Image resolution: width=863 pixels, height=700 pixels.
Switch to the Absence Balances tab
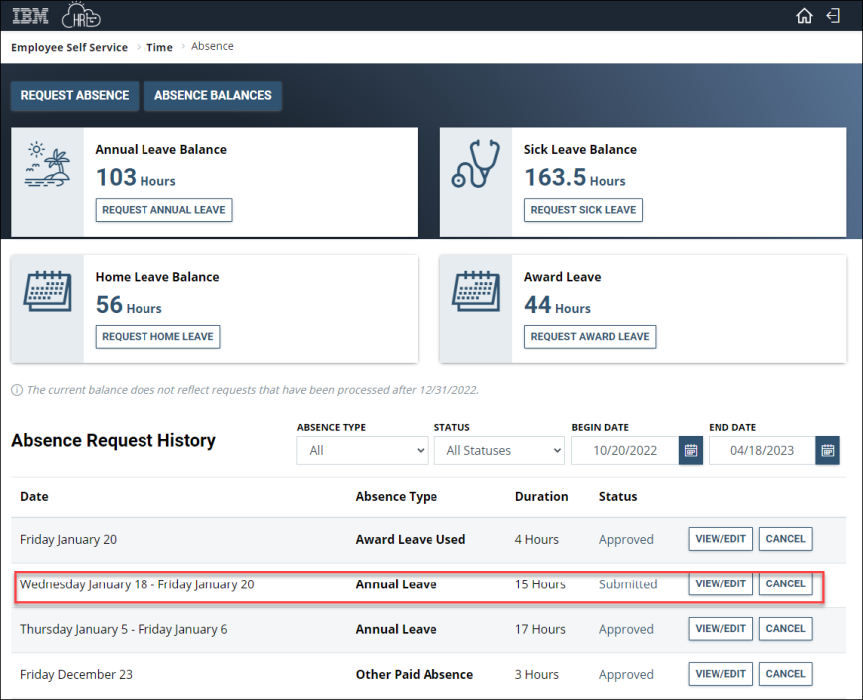pyautogui.click(x=212, y=96)
